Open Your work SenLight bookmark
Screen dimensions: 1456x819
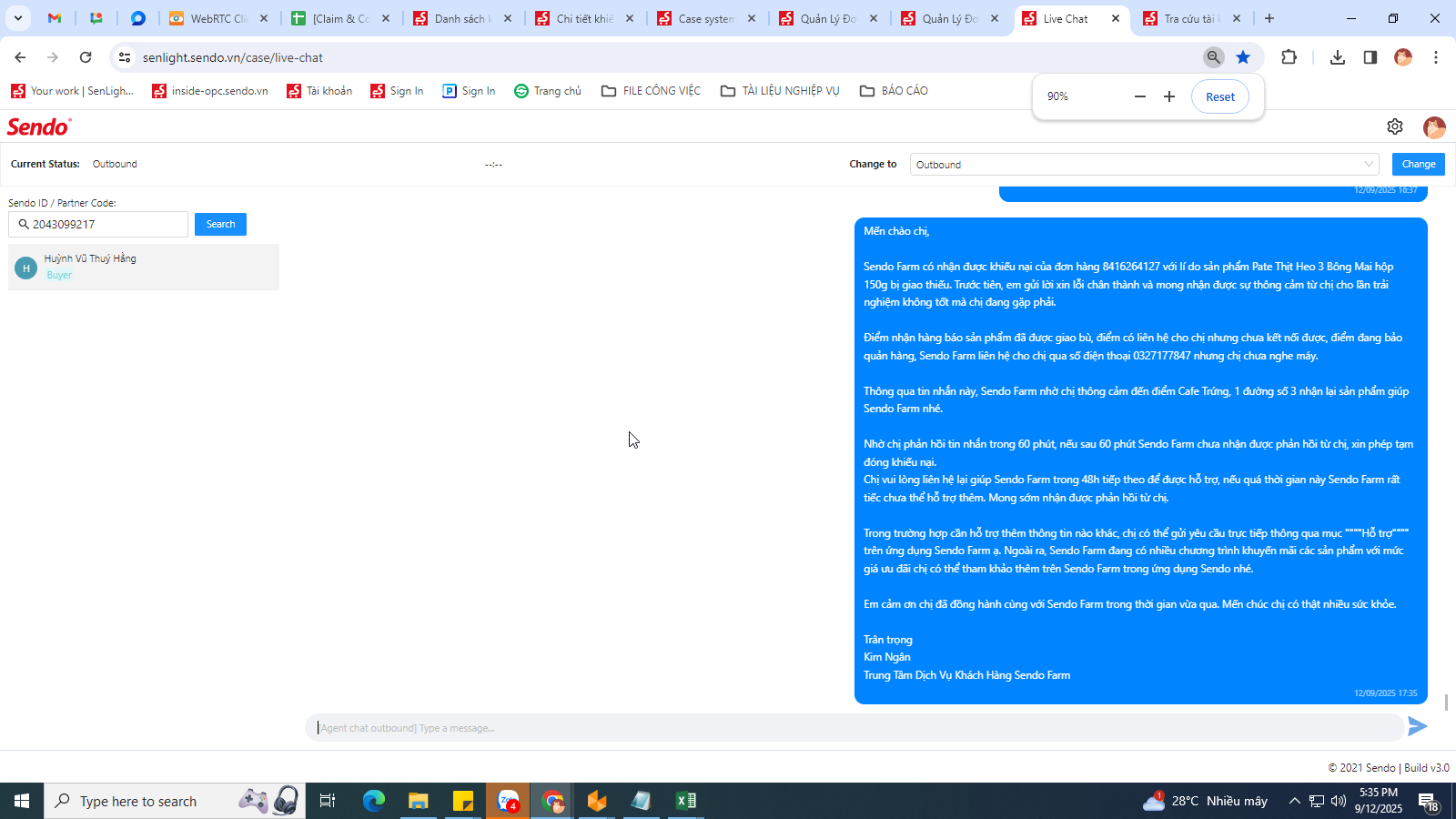73,91
